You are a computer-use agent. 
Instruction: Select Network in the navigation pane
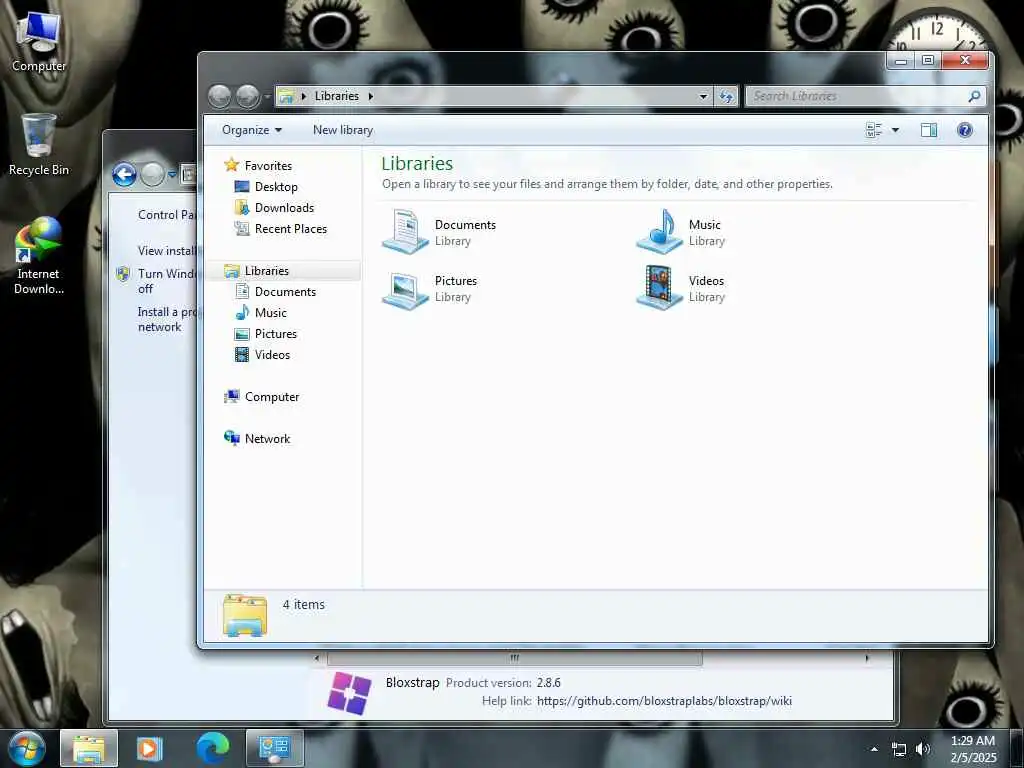click(x=267, y=439)
